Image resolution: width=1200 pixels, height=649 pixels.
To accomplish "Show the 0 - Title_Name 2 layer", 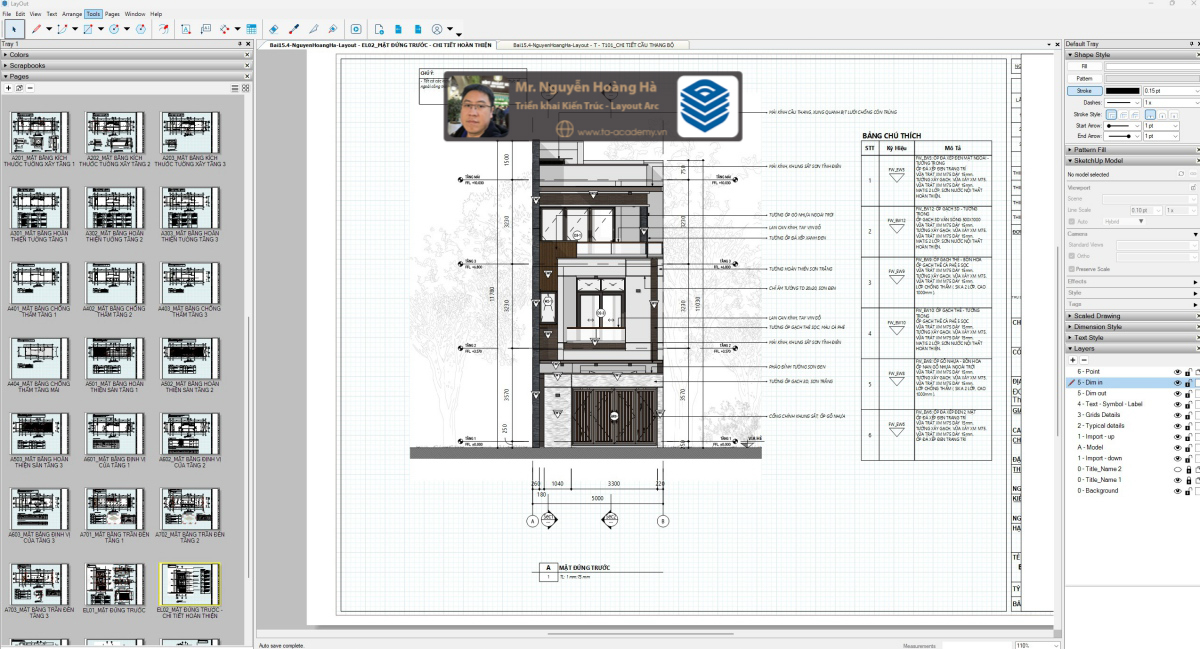I will [1178, 469].
